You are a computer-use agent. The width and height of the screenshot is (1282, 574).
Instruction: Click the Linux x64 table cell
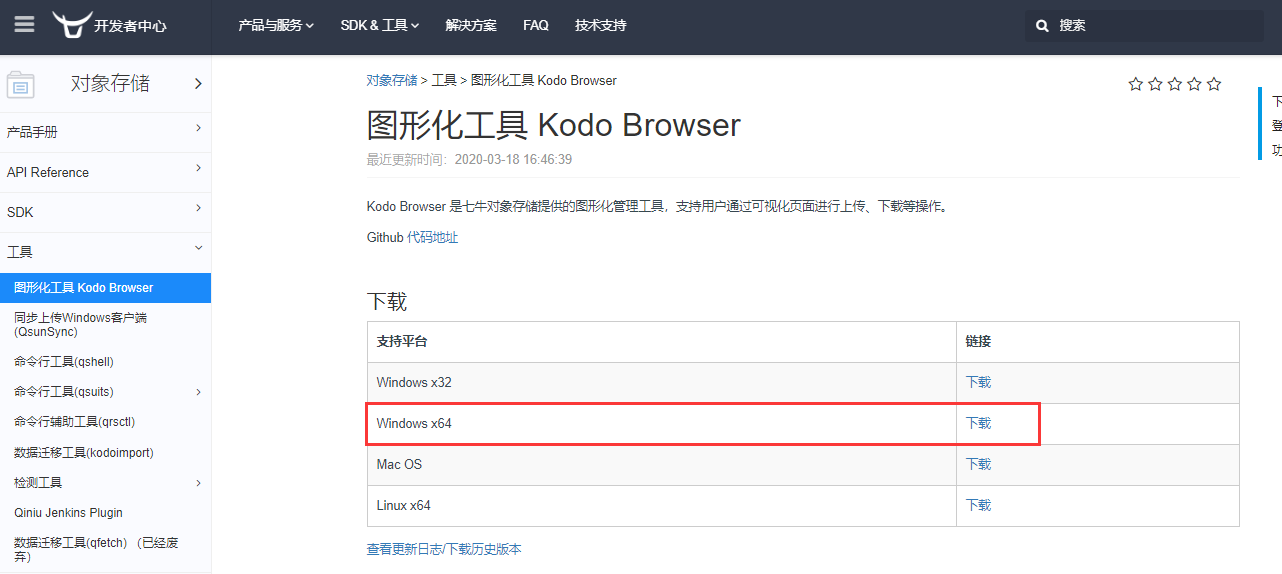coord(662,505)
